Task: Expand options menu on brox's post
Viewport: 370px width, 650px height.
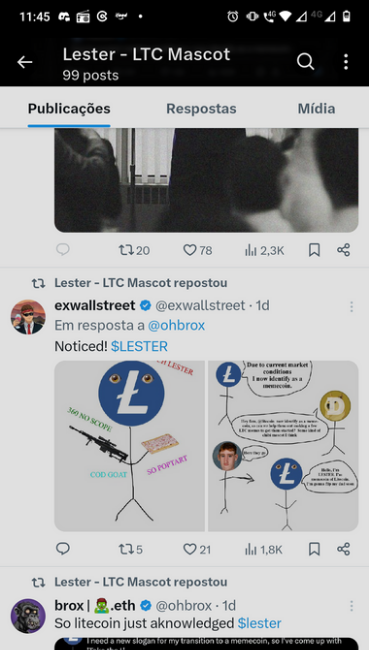Action: click(351, 606)
